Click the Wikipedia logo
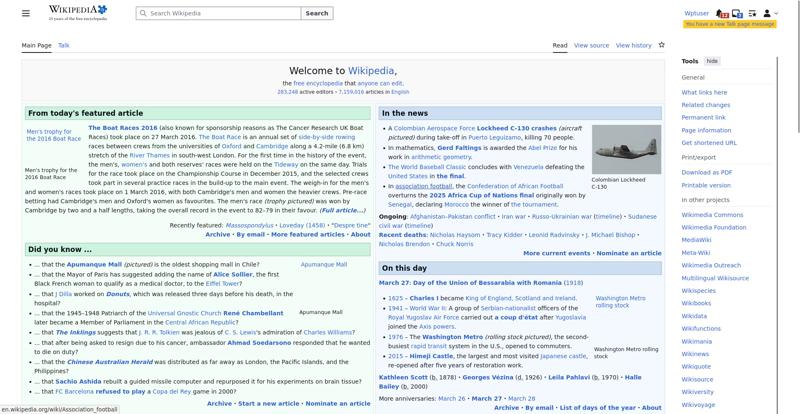 [x=77, y=13]
